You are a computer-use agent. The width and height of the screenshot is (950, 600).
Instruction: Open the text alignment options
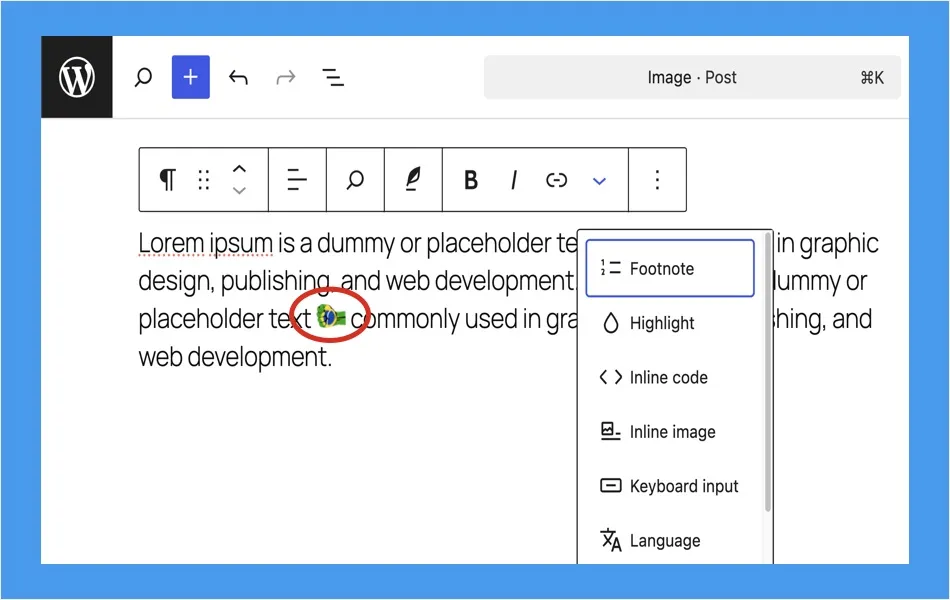tap(297, 180)
